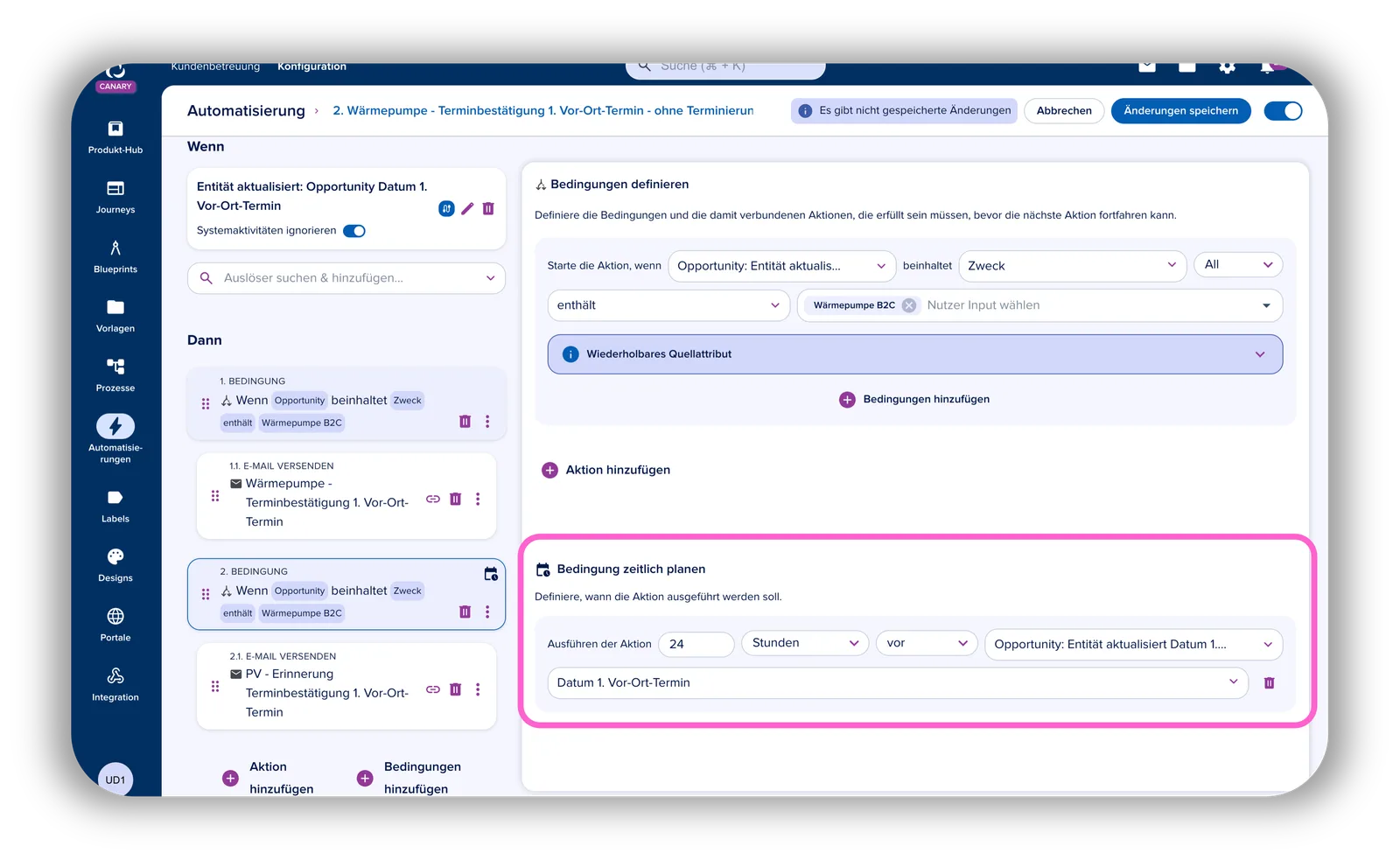Click the breadcrumb title 2. Wärmepumpe - Terminbestätigung
This screenshot has height=860, width=1400.
click(543, 111)
